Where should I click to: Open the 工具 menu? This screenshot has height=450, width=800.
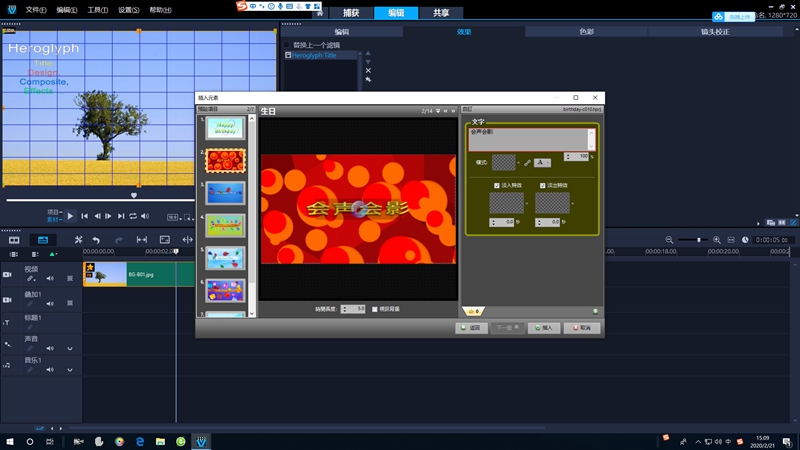[x=97, y=10]
